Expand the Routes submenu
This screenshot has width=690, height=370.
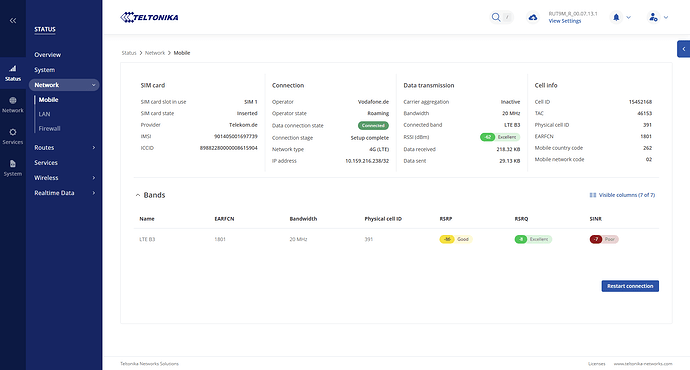coord(64,147)
